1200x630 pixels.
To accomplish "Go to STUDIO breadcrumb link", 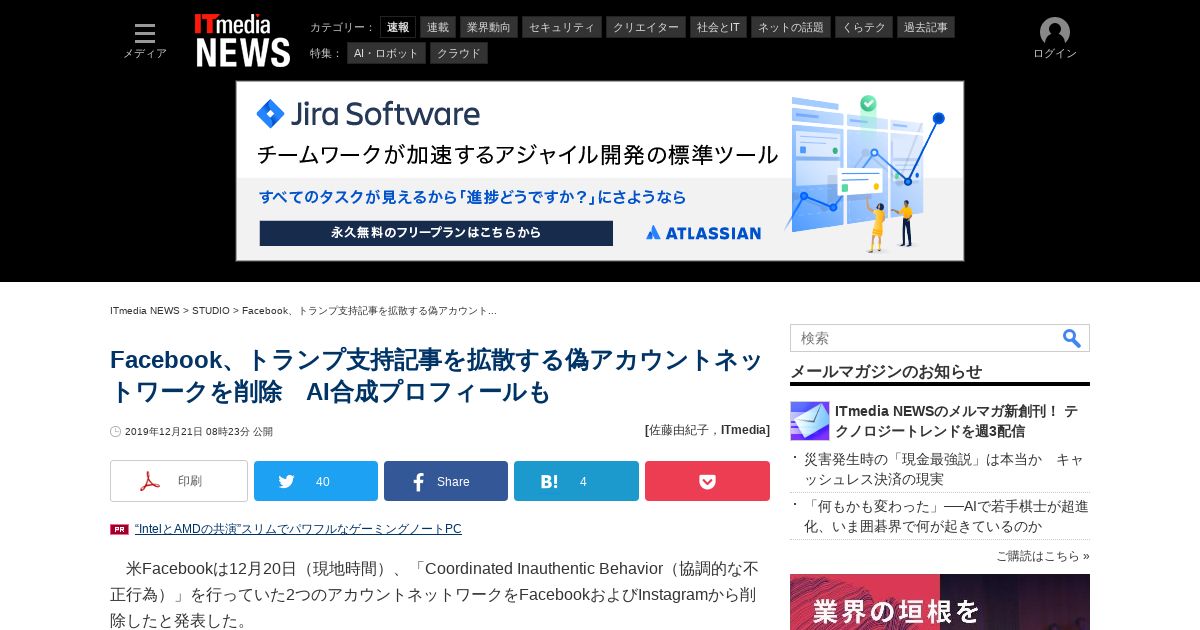I will (211, 311).
